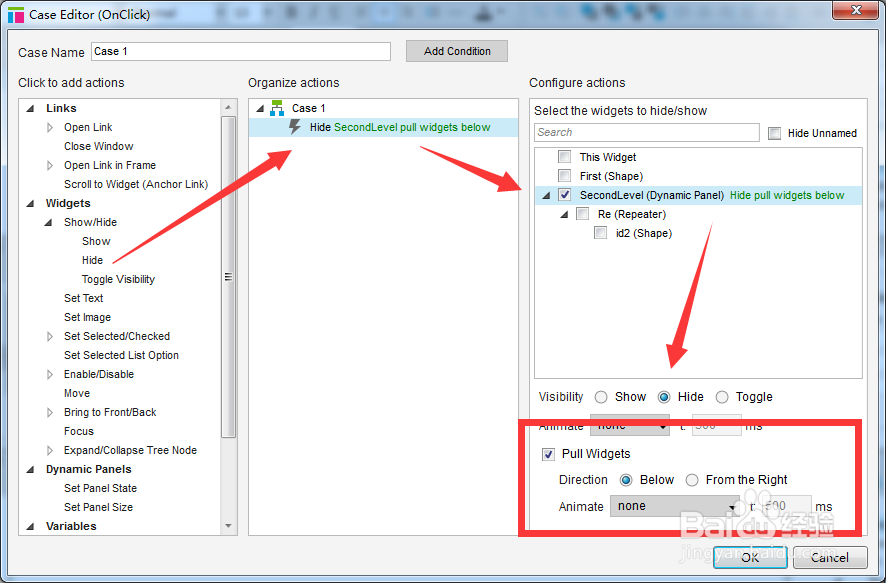886x583 pixels.
Task: Close the Case Editor window
Action: point(856,10)
